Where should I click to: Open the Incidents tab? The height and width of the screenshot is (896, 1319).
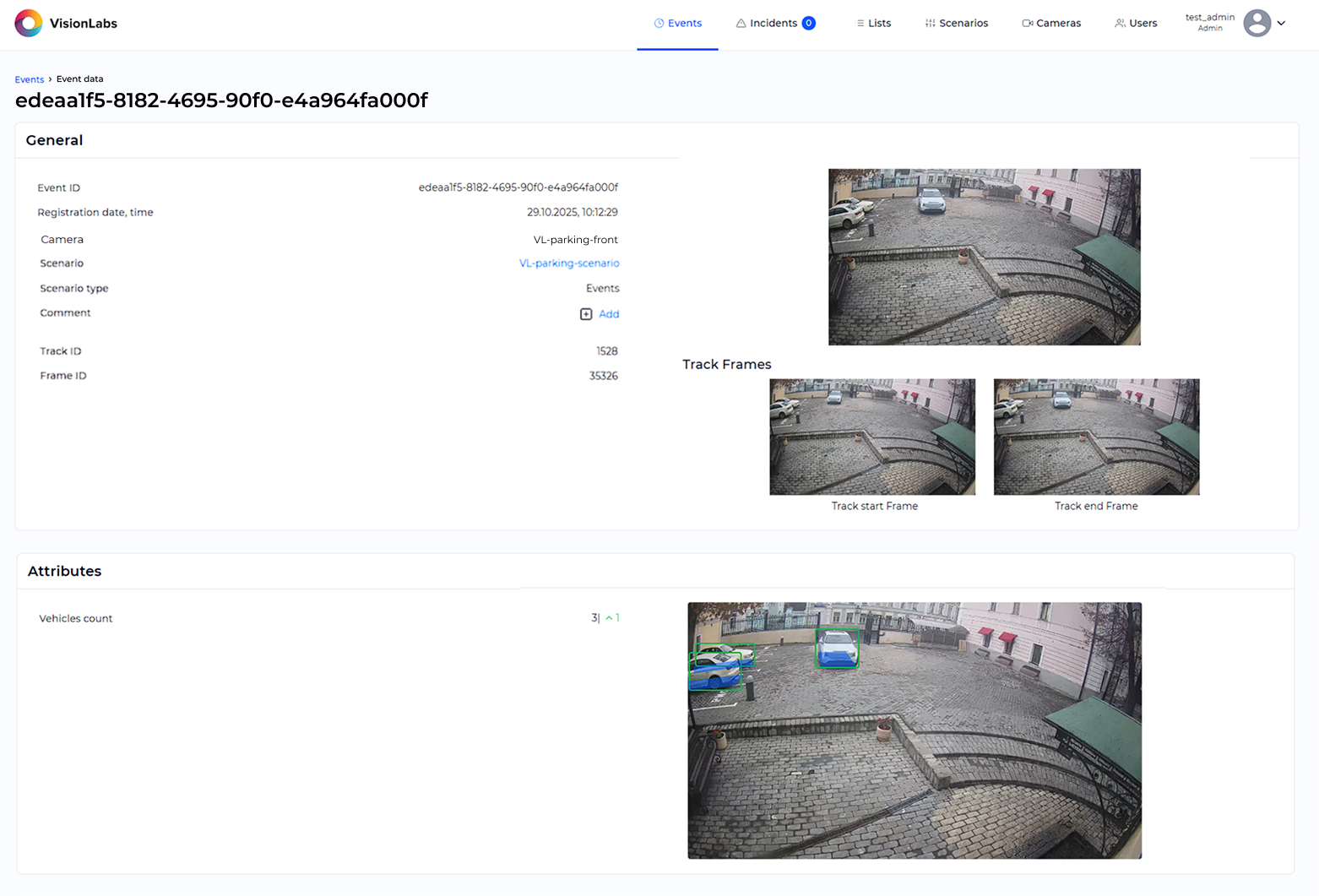pyautogui.click(x=773, y=24)
